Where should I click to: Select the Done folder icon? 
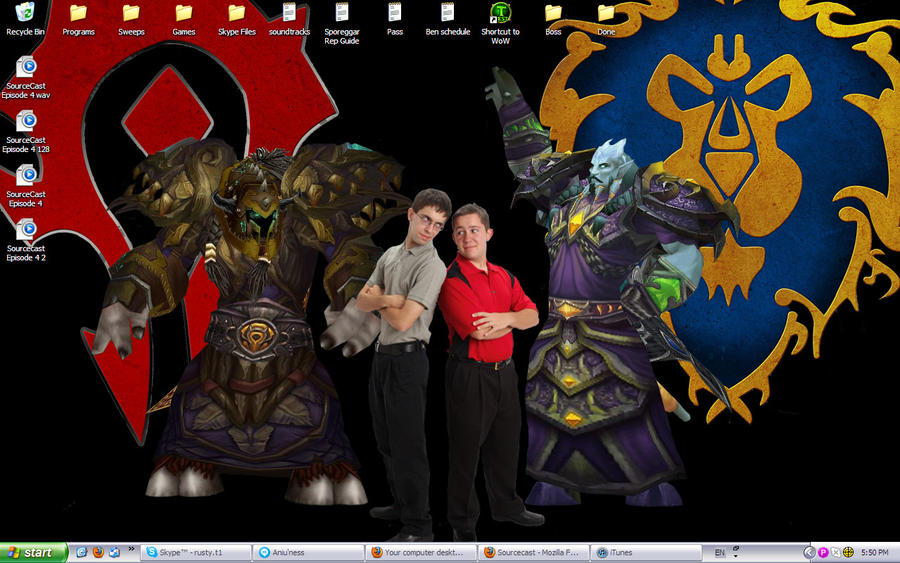coord(606,19)
